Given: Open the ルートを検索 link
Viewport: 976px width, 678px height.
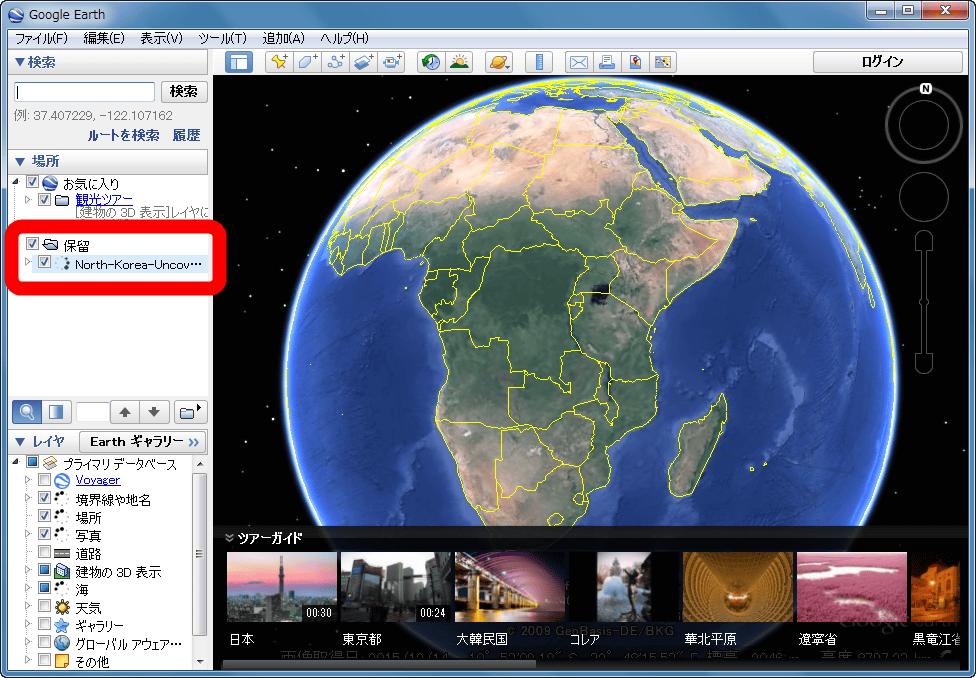Looking at the screenshot, I should coord(123,135).
